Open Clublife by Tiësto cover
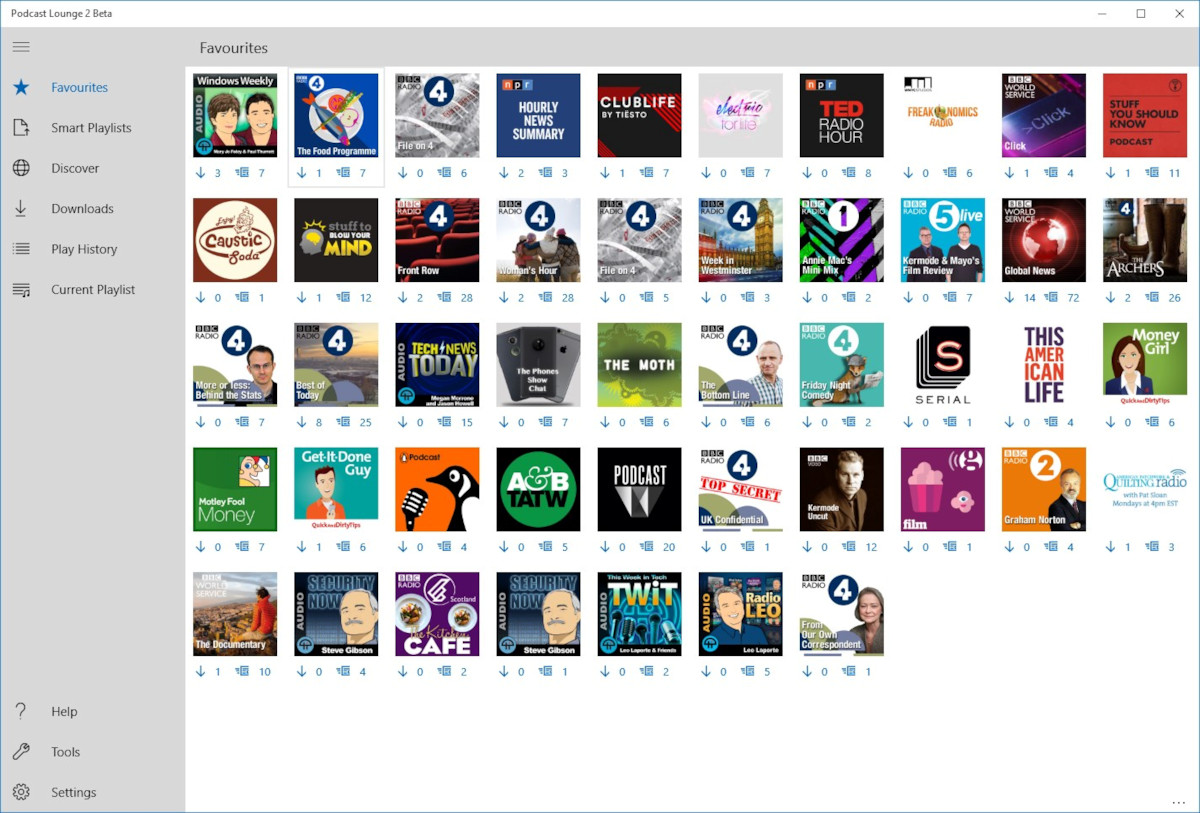 (639, 115)
